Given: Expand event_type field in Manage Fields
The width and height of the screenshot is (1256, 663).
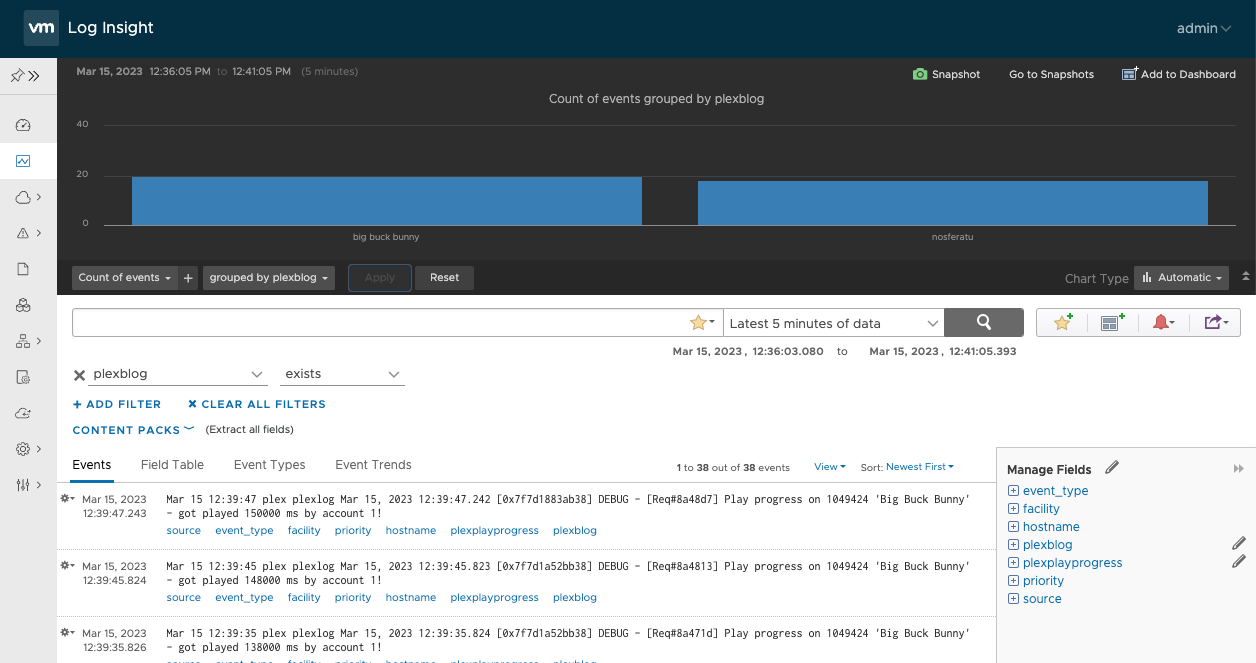Looking at the screenshot, I should [x=1013, y=490].
